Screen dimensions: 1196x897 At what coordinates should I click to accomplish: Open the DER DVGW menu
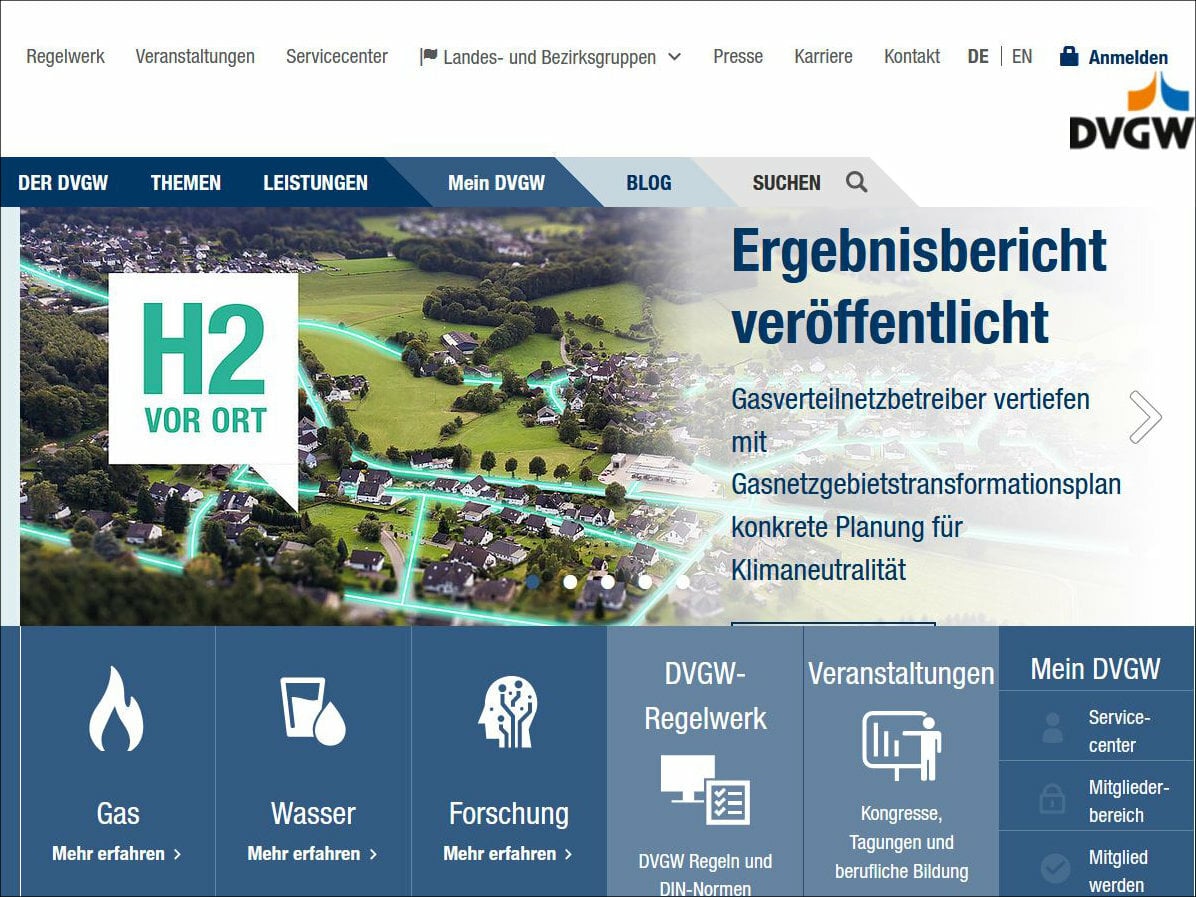[x=63, y=183]
